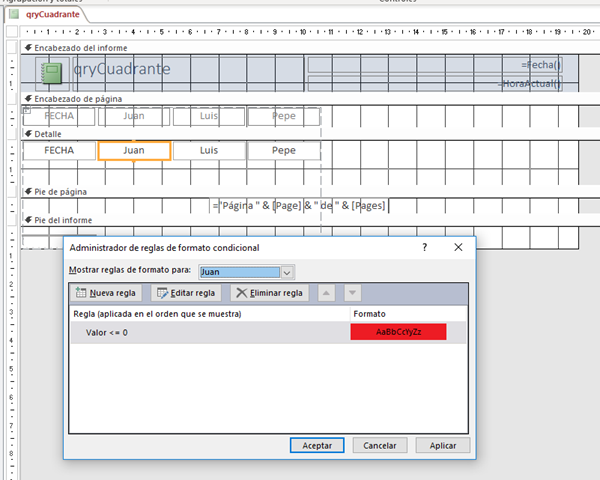Select the =HoraActual() text box
This screenshot has width=600, height=480.
(435, 83)
